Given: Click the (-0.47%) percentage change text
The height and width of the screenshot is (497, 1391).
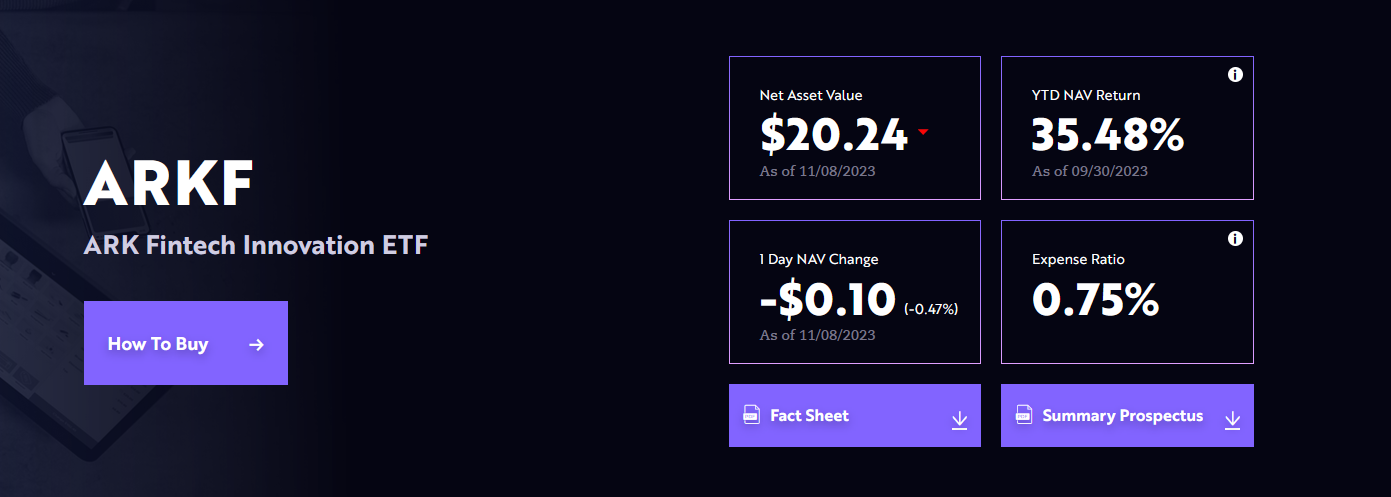Looking at the screenshot, I should [x=931, y=309].
